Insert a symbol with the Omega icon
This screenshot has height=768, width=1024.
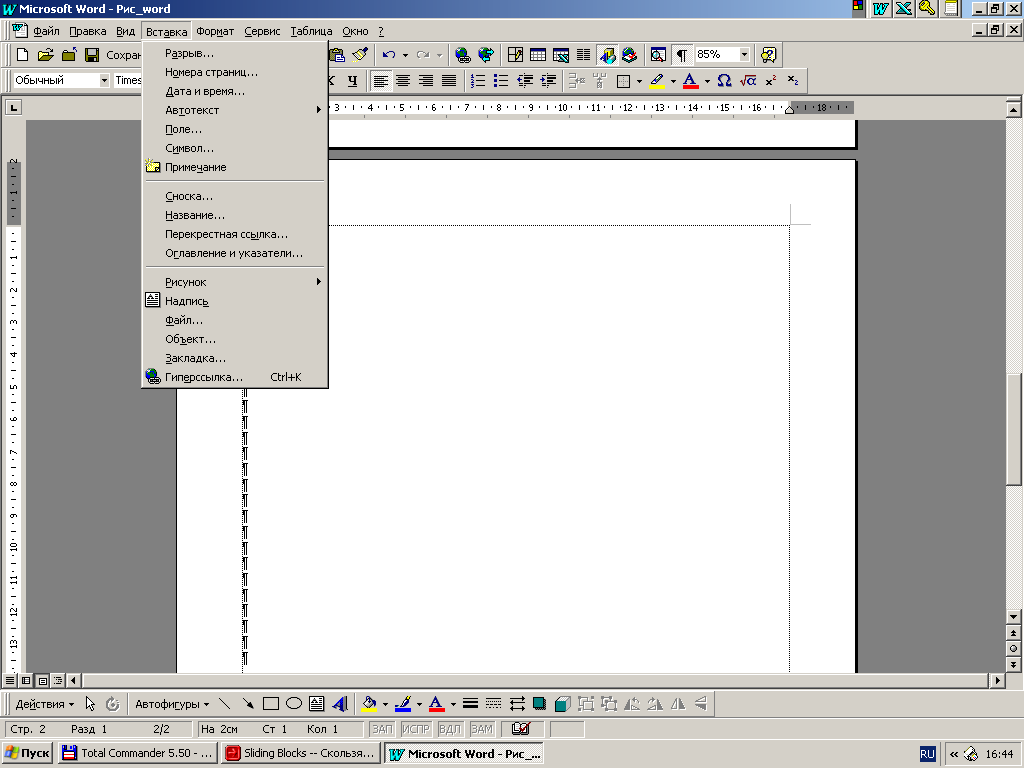click(724, 80)
